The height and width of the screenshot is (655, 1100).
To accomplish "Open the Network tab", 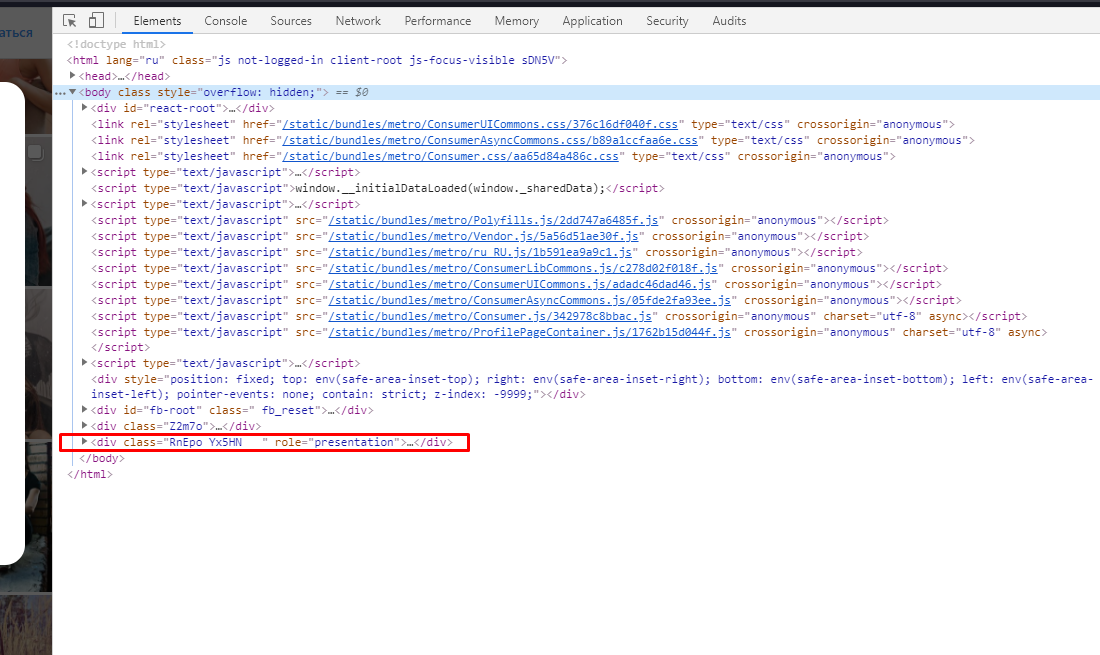I will point(358,21).
